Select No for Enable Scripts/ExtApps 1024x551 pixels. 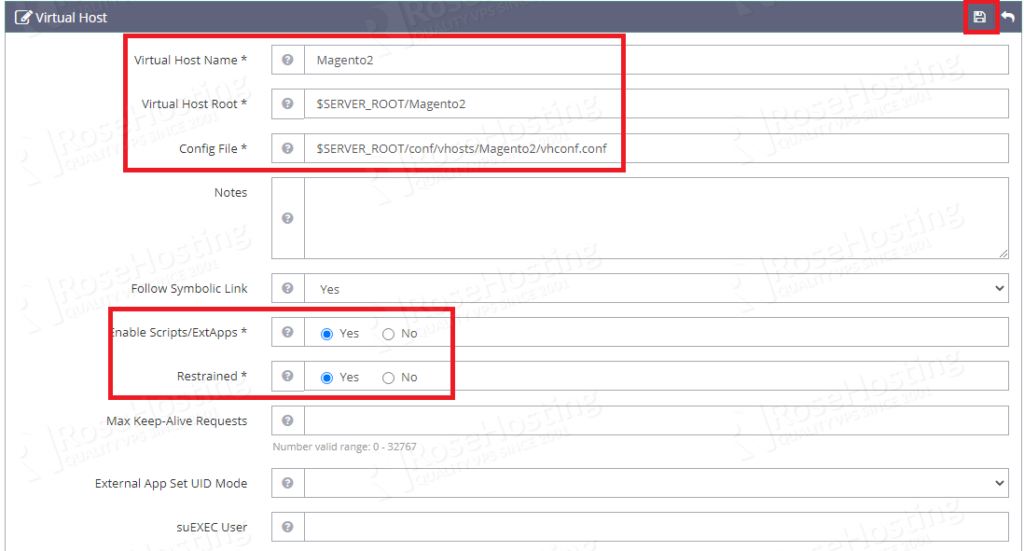pyautogui.click(x=388, y=334)
